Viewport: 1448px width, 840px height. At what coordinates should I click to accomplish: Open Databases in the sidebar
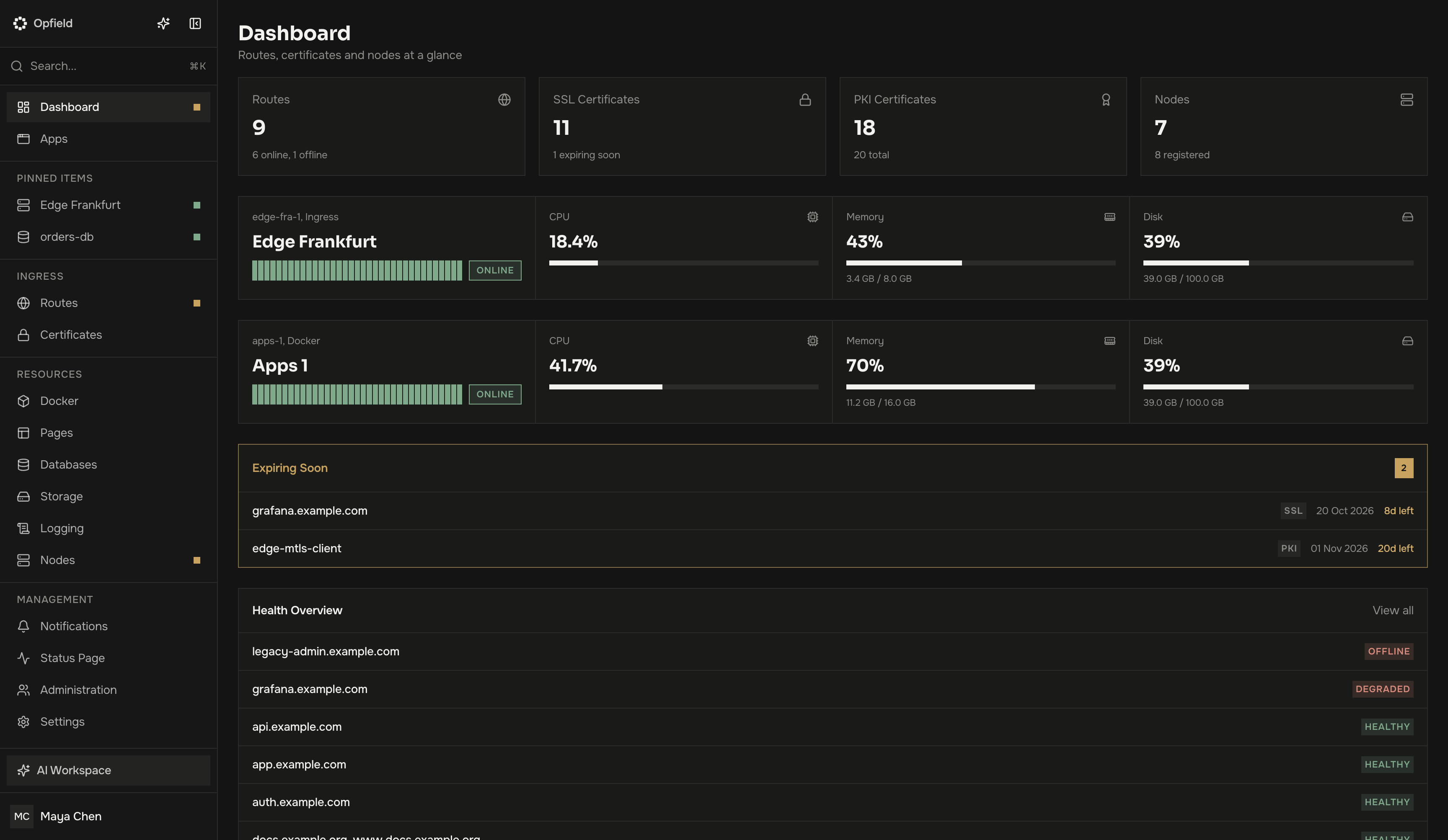[108, 464]
